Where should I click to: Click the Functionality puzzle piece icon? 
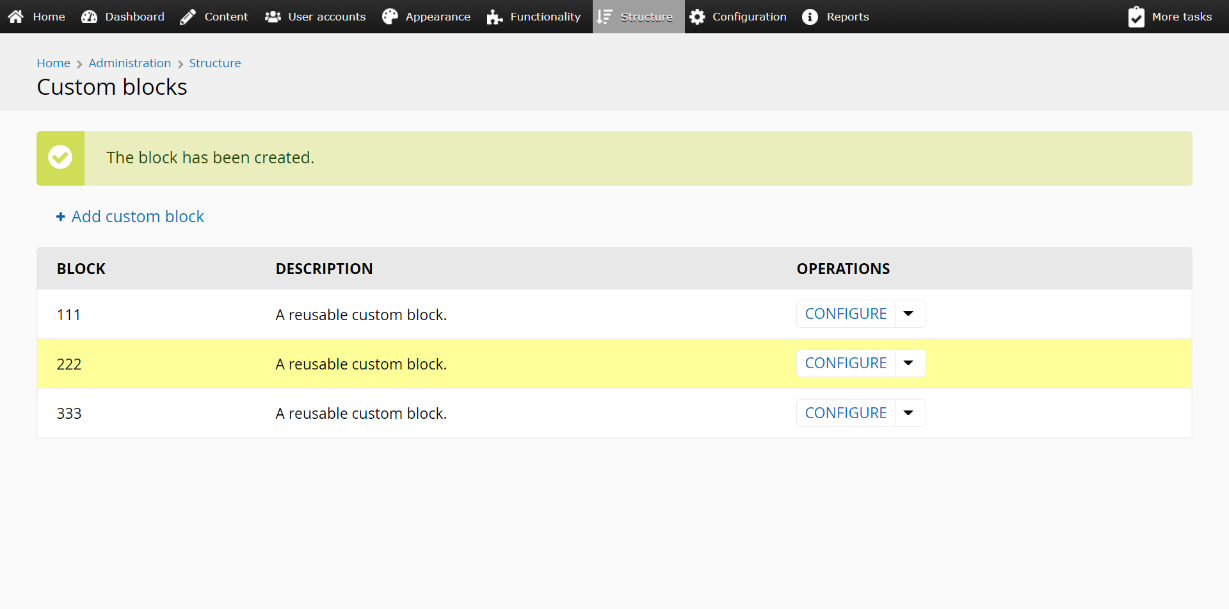(494, 17)
